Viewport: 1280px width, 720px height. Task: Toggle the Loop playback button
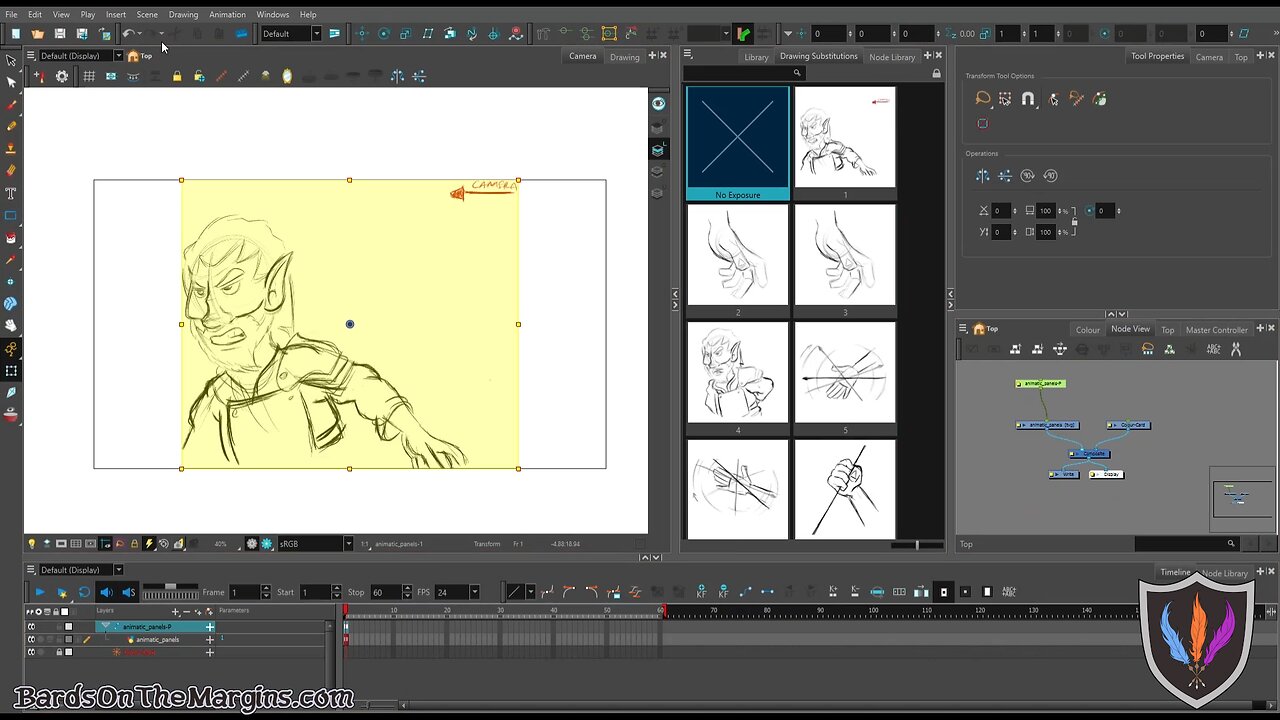(84, 592)
